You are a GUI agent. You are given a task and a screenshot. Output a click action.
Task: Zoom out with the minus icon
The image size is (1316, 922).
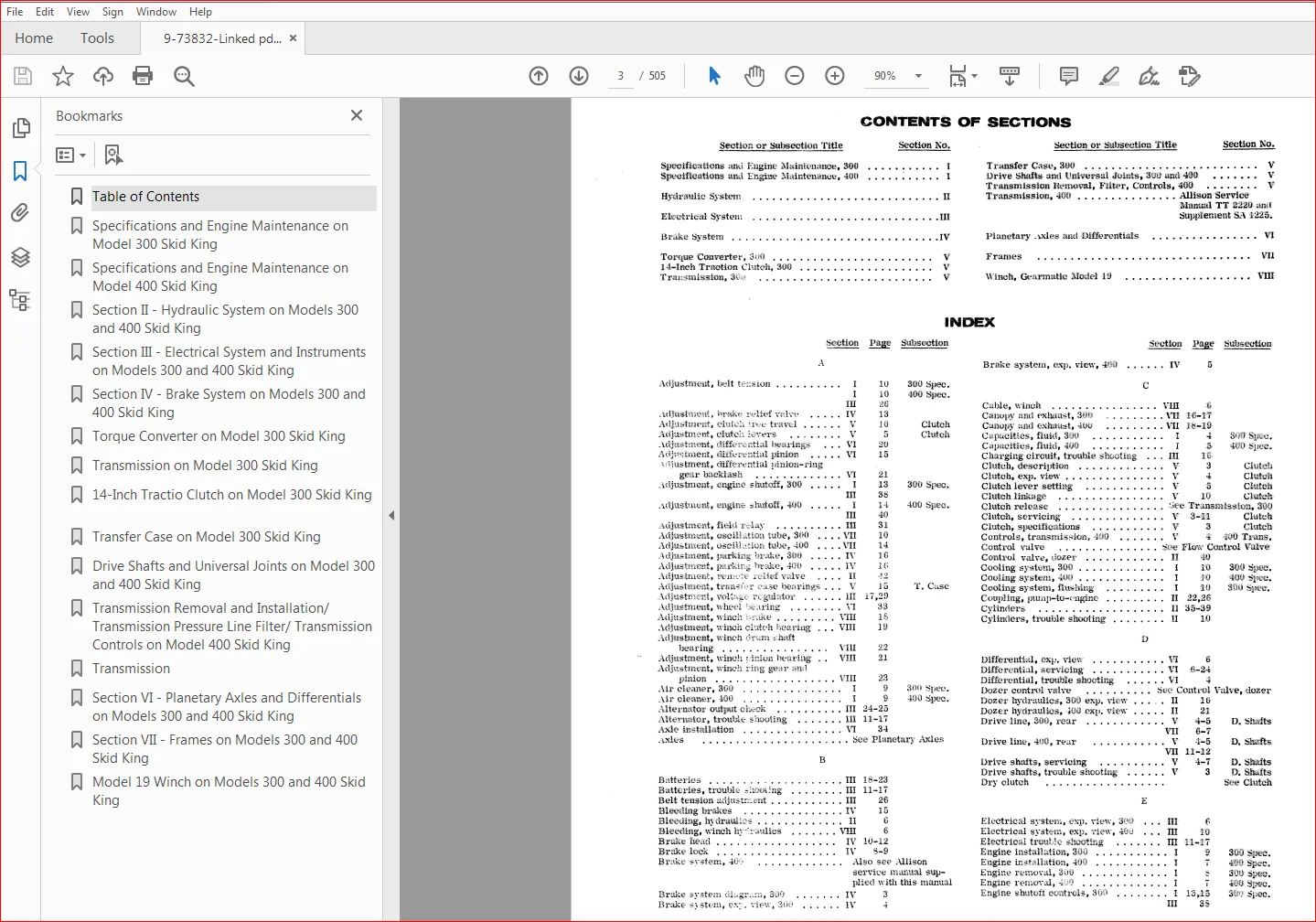(x=795, y=76)
